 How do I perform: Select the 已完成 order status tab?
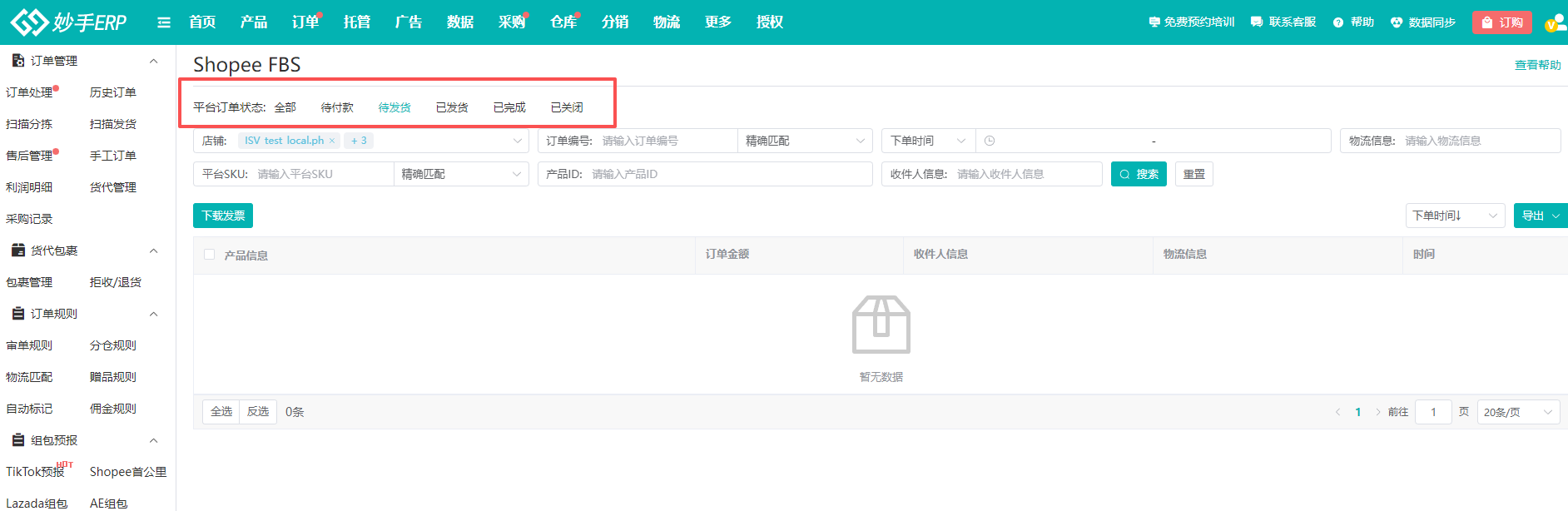coord(509,107)
